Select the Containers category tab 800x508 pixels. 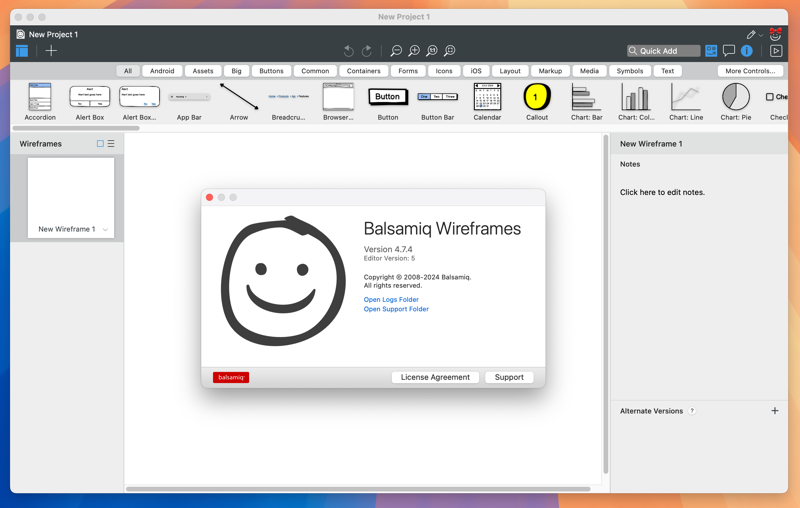(364, 71)
